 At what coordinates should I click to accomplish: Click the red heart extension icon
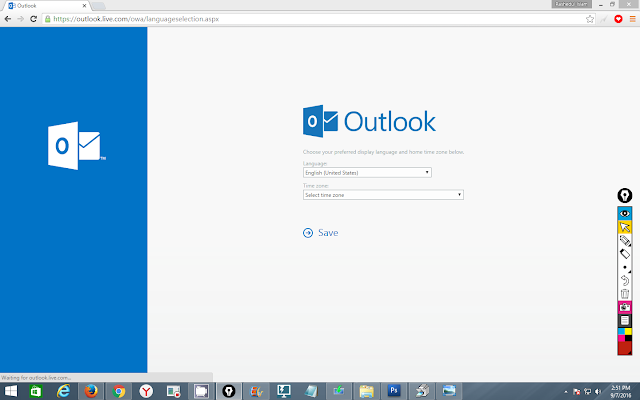pos(618,19)
